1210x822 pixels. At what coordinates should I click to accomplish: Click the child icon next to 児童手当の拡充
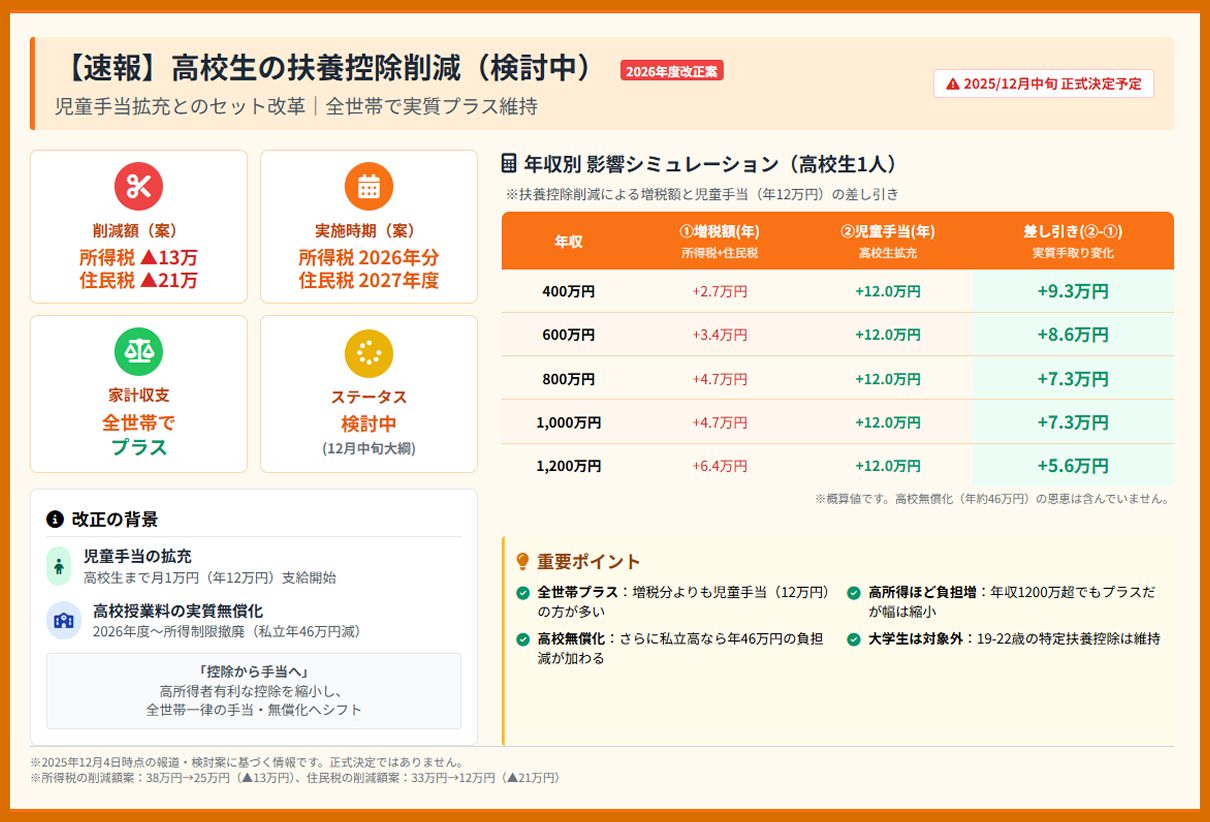[x=59, y=566]
